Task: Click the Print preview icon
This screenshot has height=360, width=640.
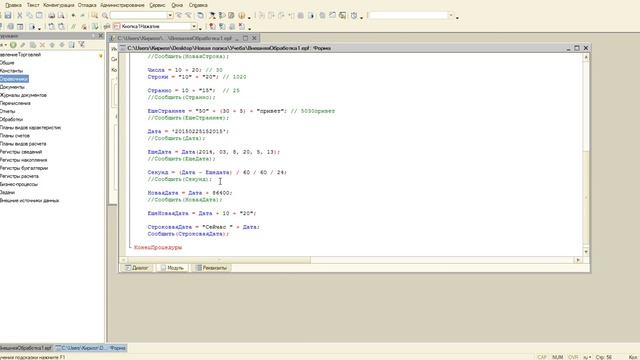Action: (x=61, y=16)
